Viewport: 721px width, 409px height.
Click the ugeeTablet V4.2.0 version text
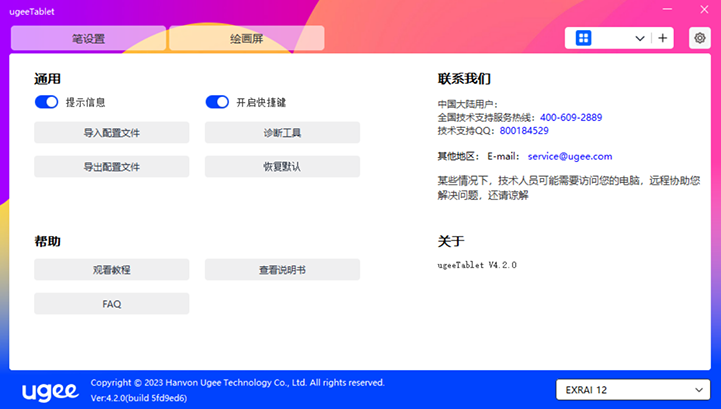(477, 265)
